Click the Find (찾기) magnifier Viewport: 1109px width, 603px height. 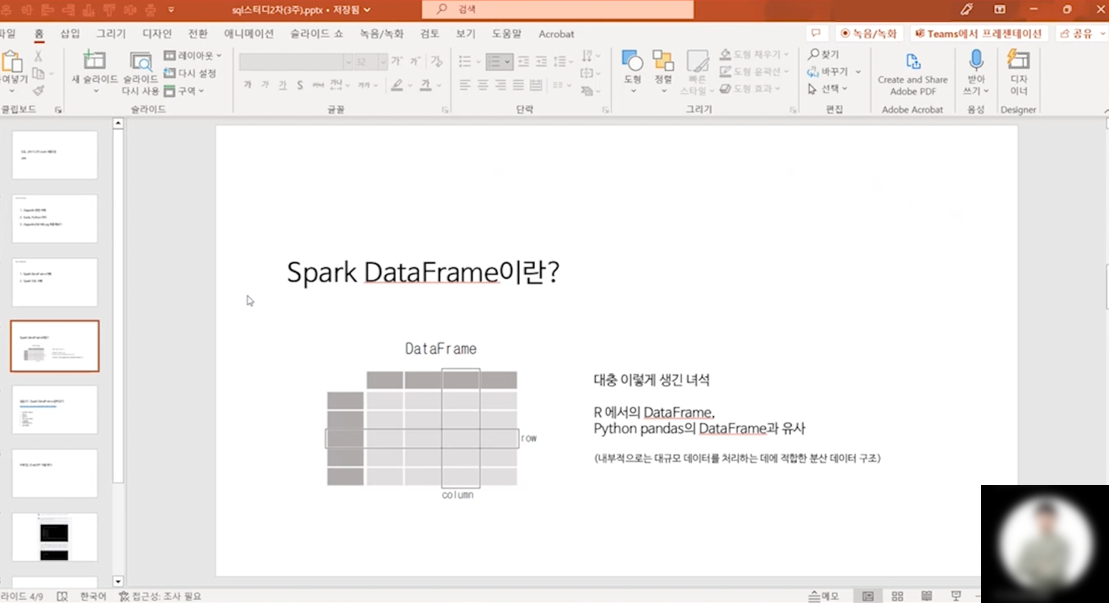824,54
